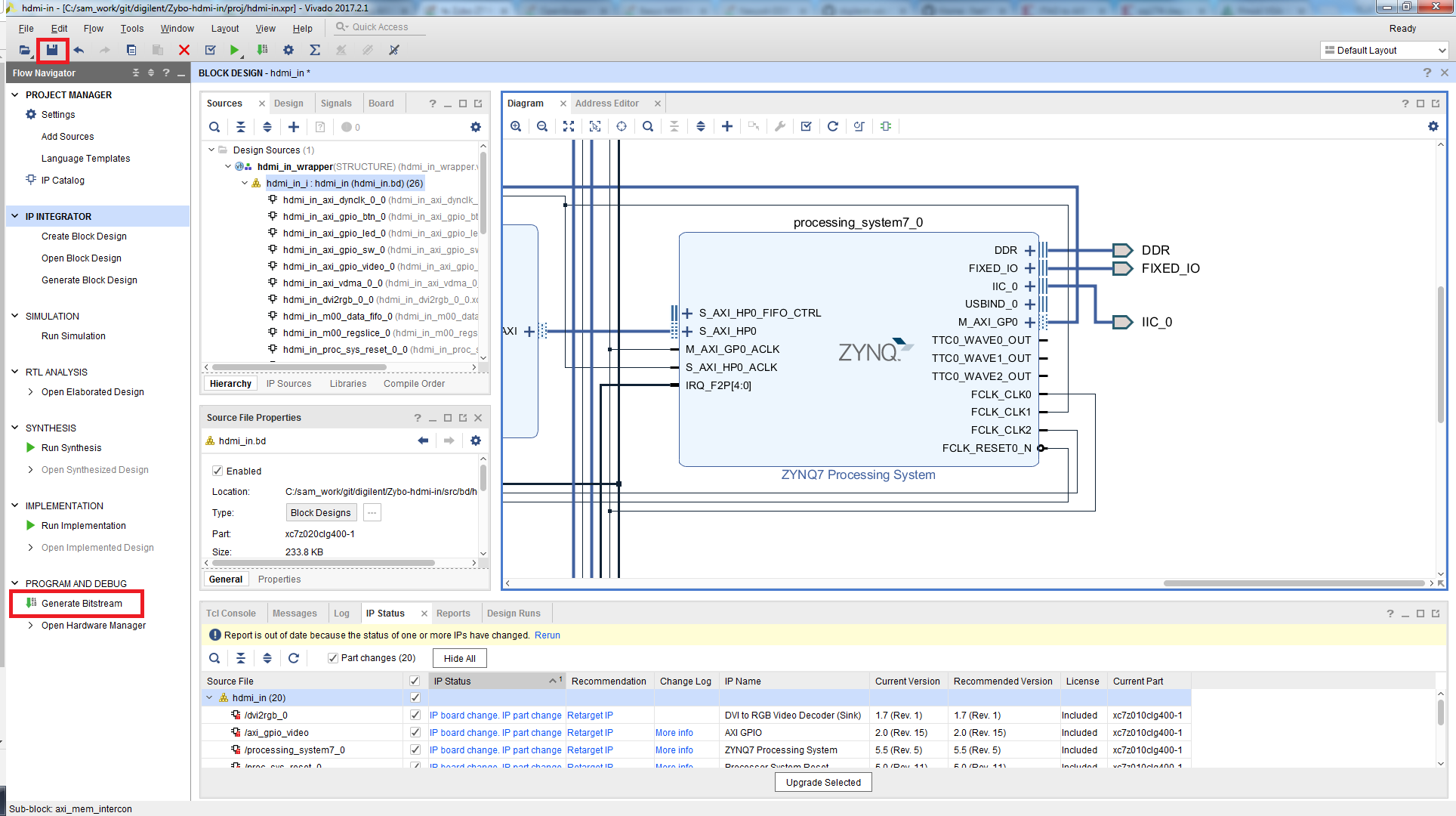Image resolution: width=1456 pixels, height=816 pixels.
Task: Click the Undo arrow in toolbar
Action: coord(79,50)
